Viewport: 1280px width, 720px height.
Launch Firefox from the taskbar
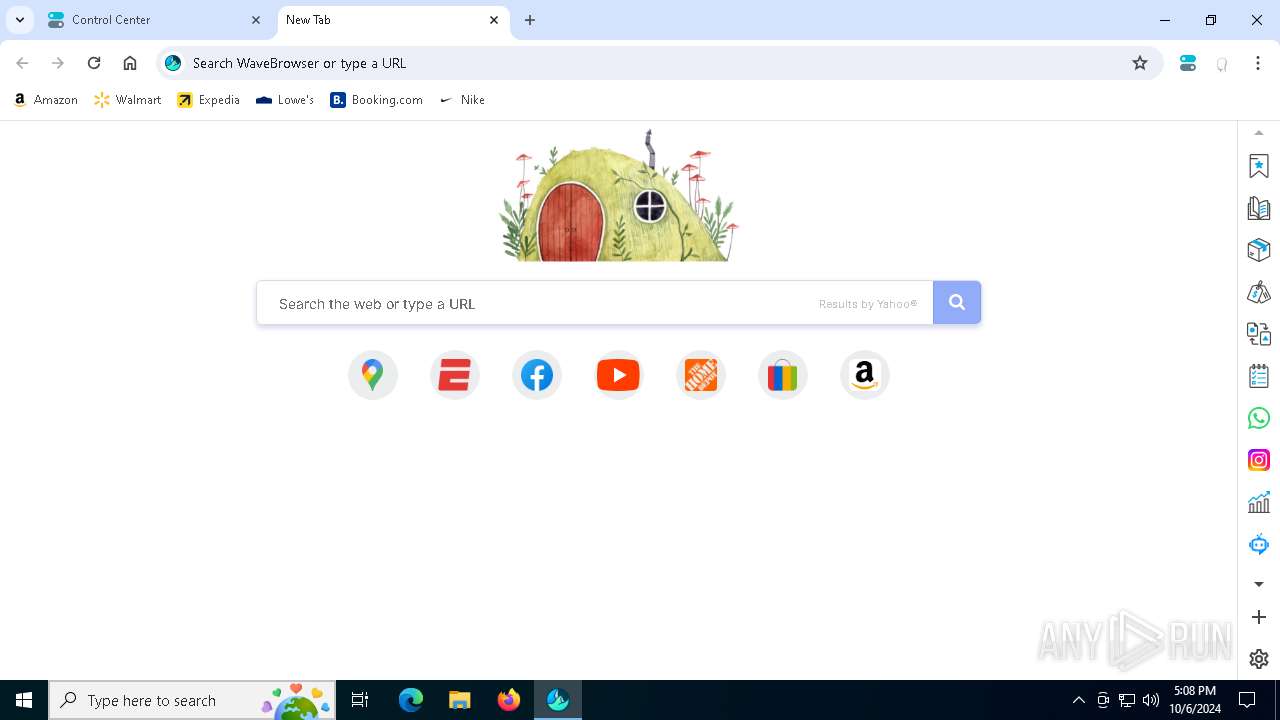tap(509, 700)
